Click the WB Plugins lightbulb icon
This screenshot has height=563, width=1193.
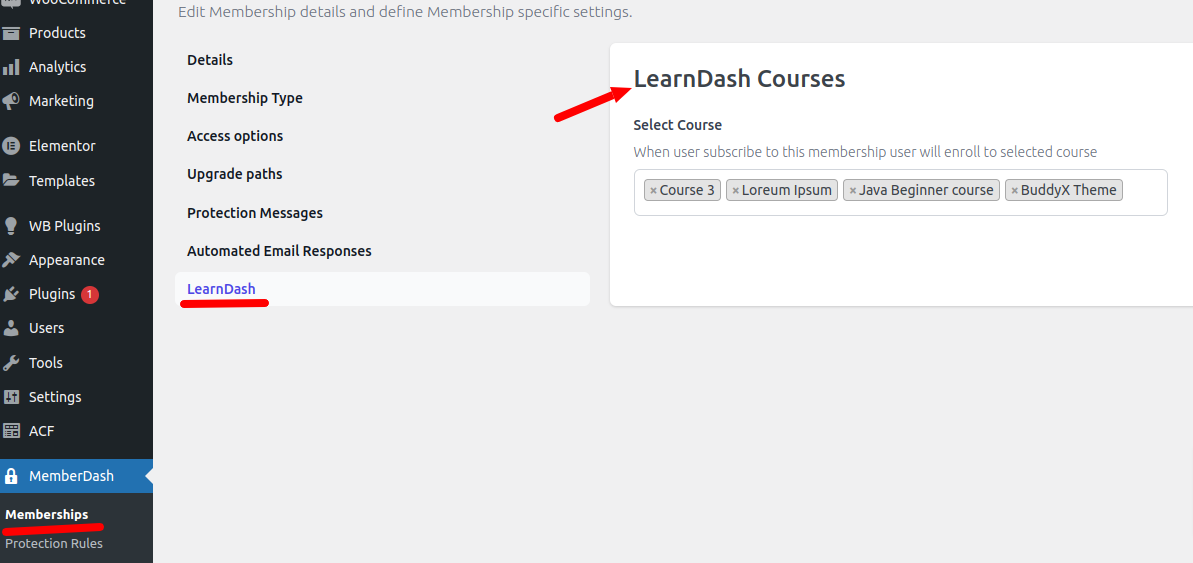click(12, 226)
